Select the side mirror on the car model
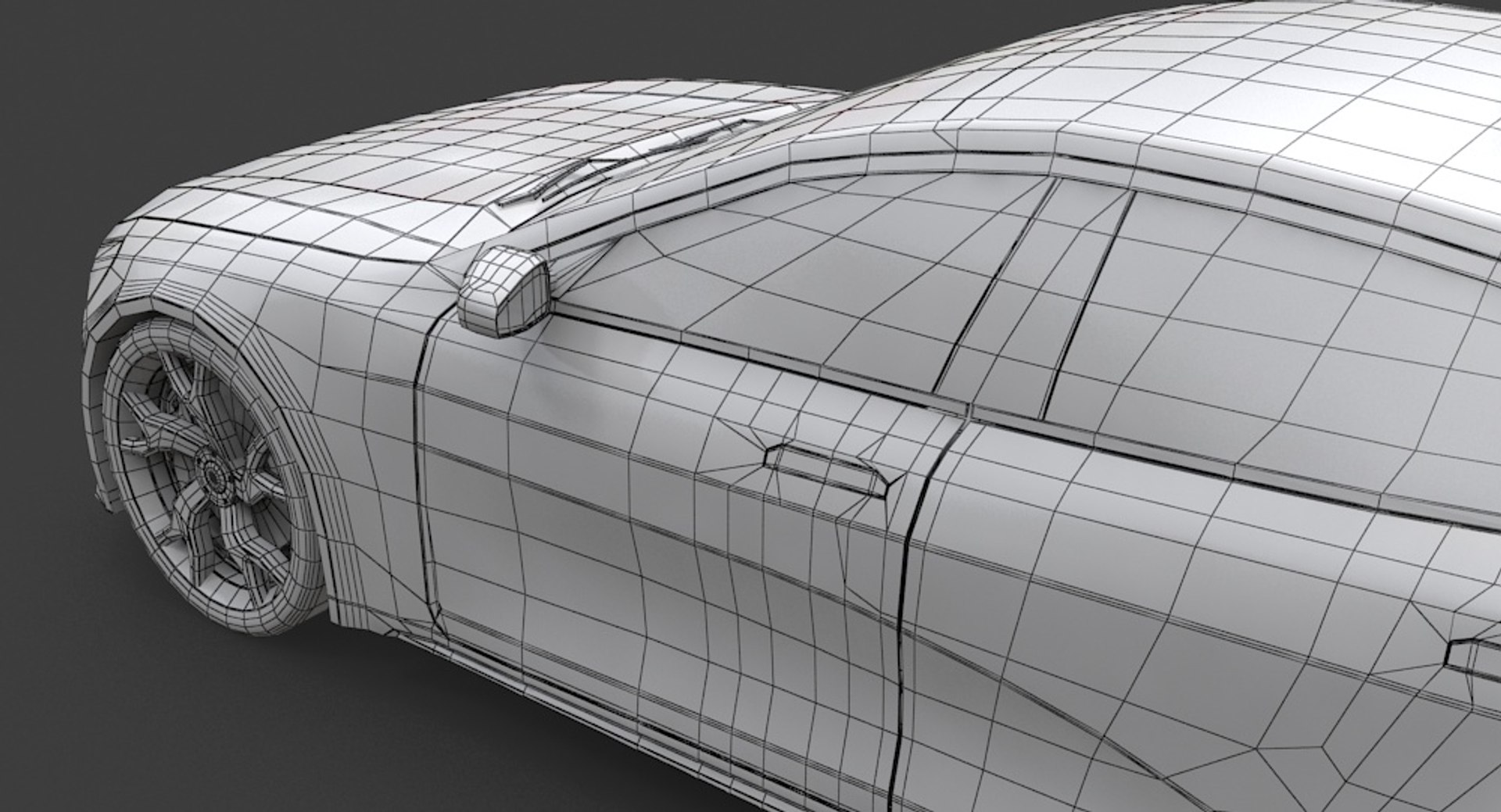 [505, 290]
